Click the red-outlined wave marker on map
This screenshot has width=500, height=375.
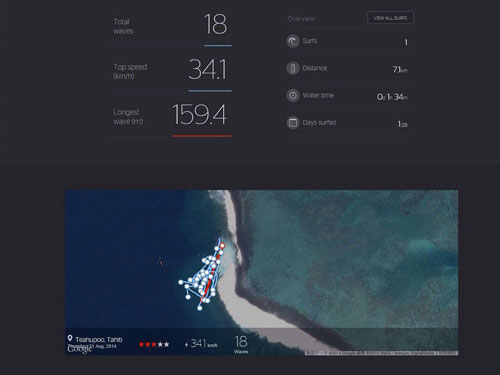pos(222,246)
